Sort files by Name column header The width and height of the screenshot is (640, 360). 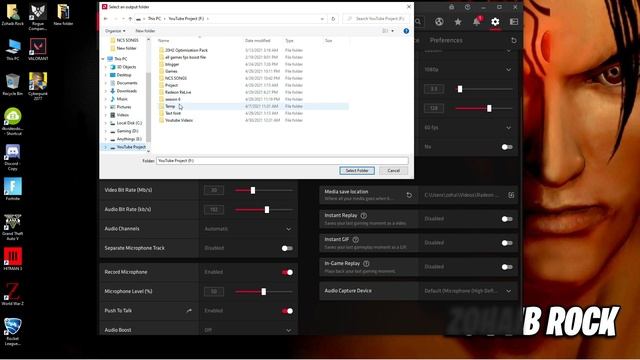coord(163,41)
